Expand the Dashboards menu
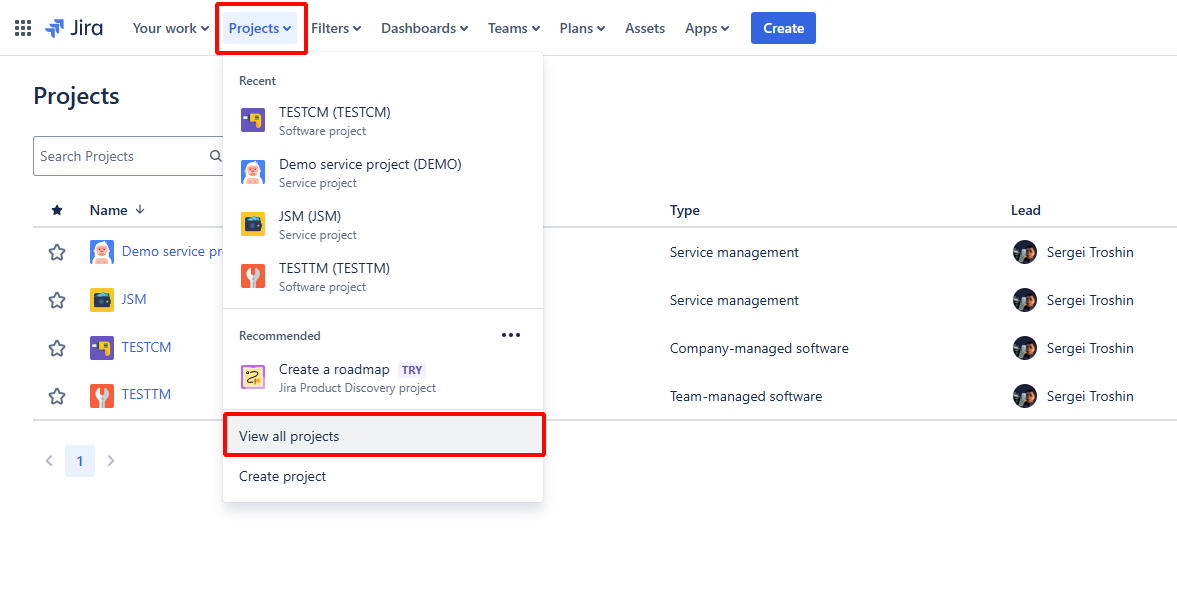 pos(424,28)
